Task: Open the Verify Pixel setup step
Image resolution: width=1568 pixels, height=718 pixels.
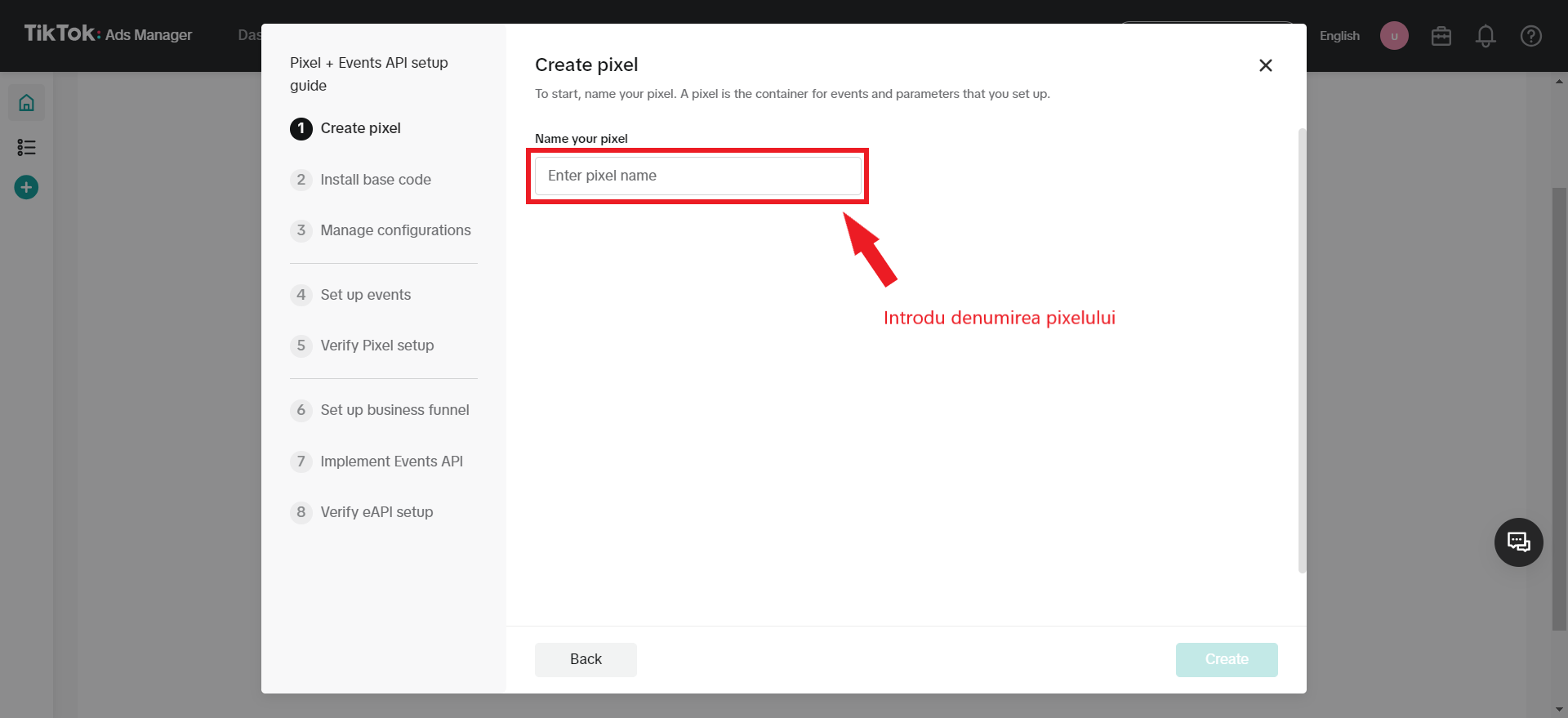Action: [376, 346]
